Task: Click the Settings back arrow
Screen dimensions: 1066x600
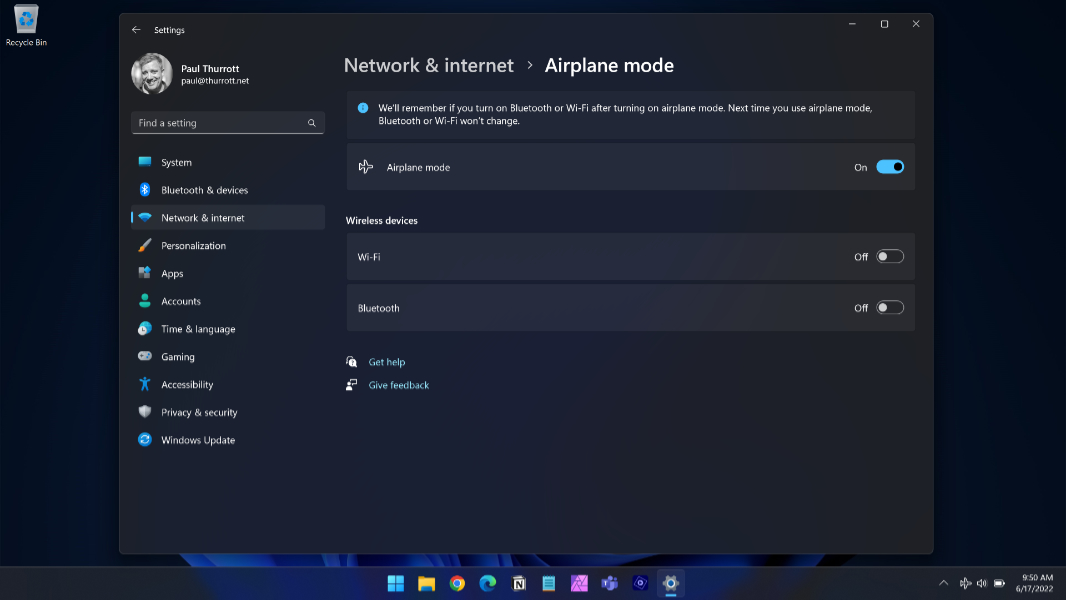Action: click(x=136, y=30)
